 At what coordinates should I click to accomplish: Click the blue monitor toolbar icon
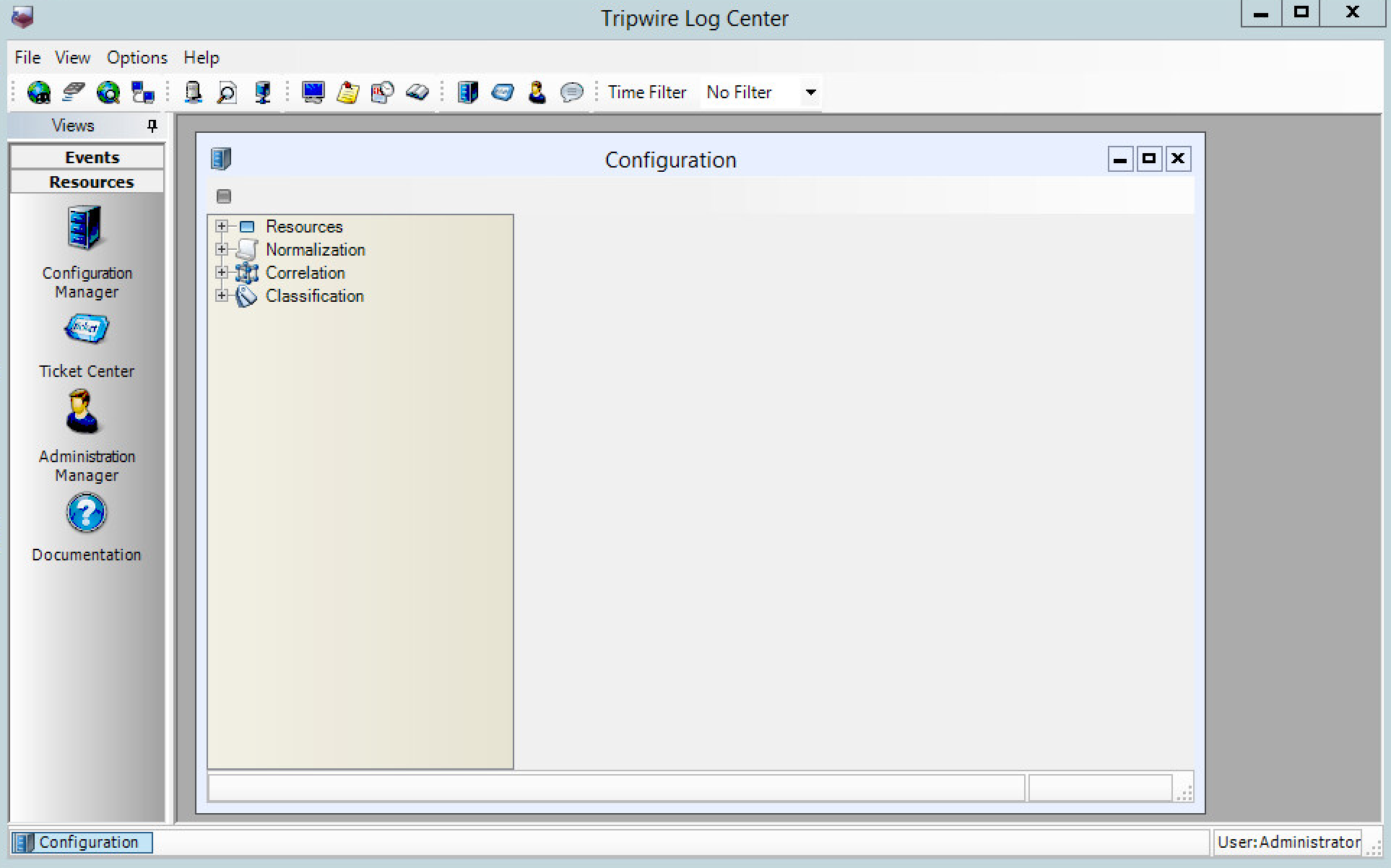point(313,92)
